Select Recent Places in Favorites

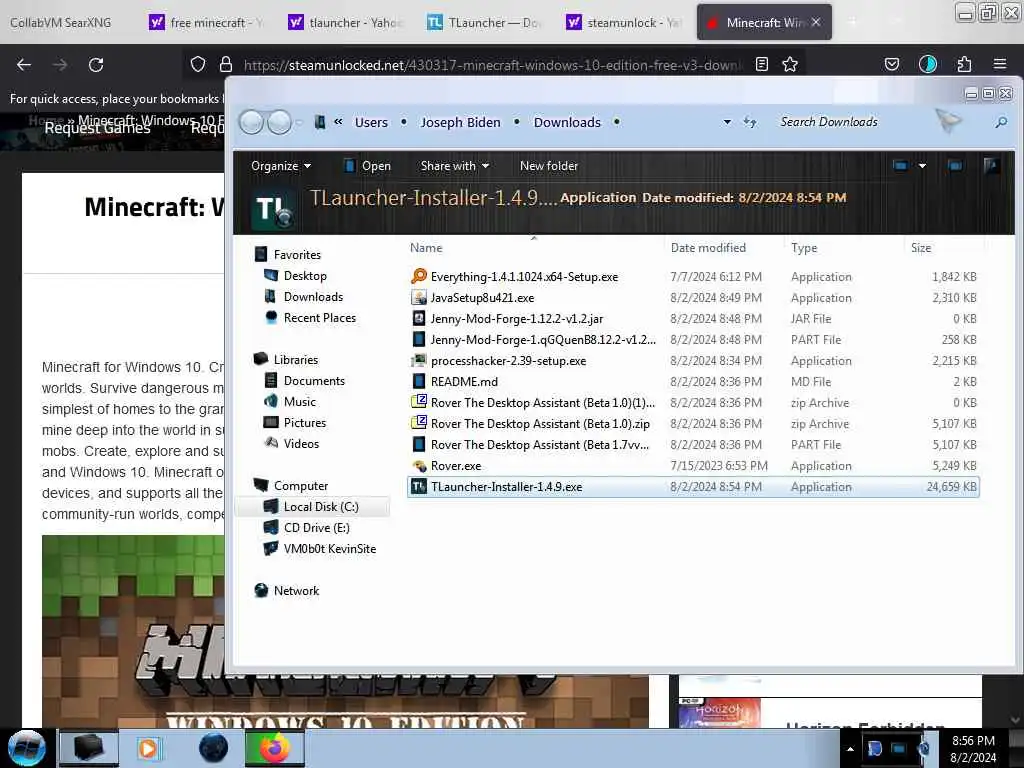coord(319,317)
